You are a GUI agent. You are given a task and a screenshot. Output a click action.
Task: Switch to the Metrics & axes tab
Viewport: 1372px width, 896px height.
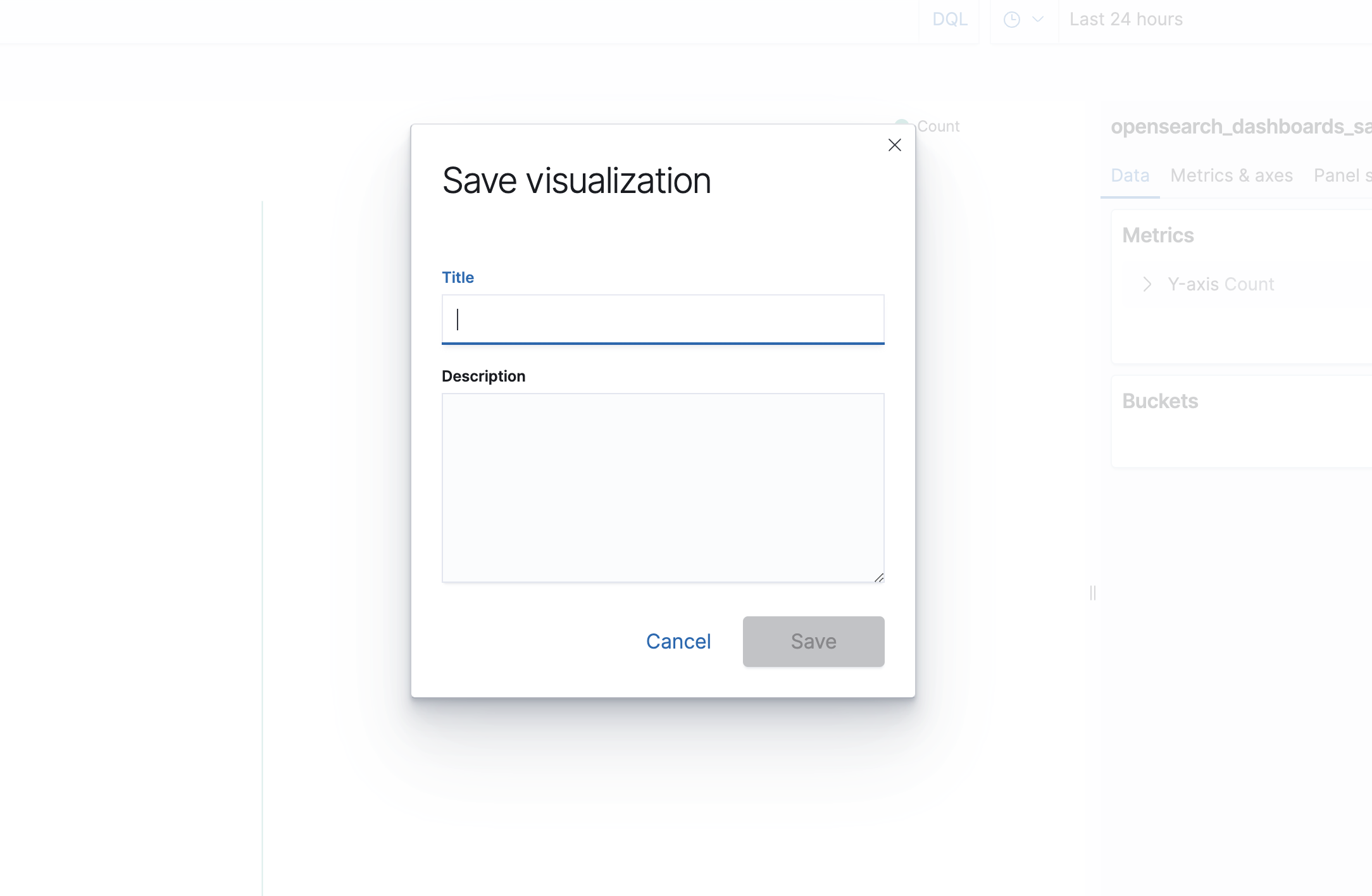click(x=1232, y=175)
